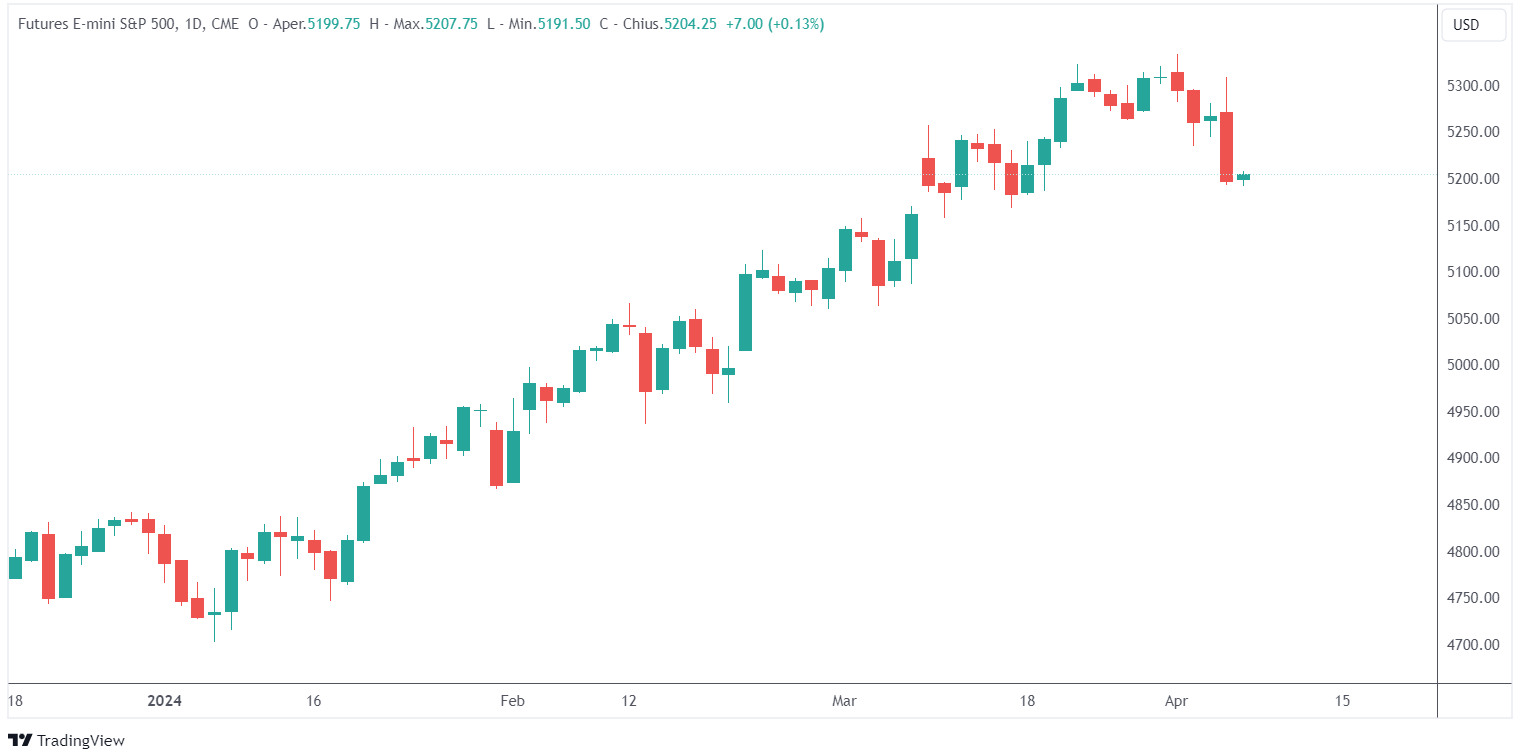Screen dimensions: 1517x752
Task: Click the large red candle in early April
Action: click(x=1226, y=146)
